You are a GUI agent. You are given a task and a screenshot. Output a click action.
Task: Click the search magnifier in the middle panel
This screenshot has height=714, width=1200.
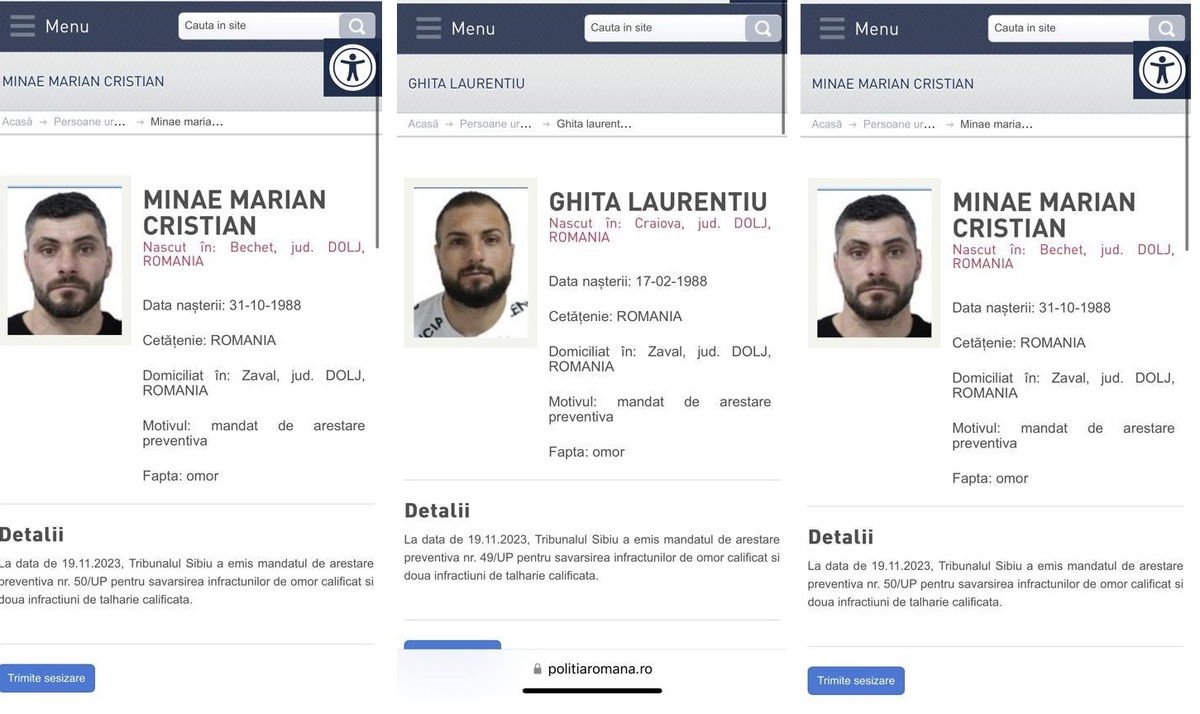[x=763, y=28]
